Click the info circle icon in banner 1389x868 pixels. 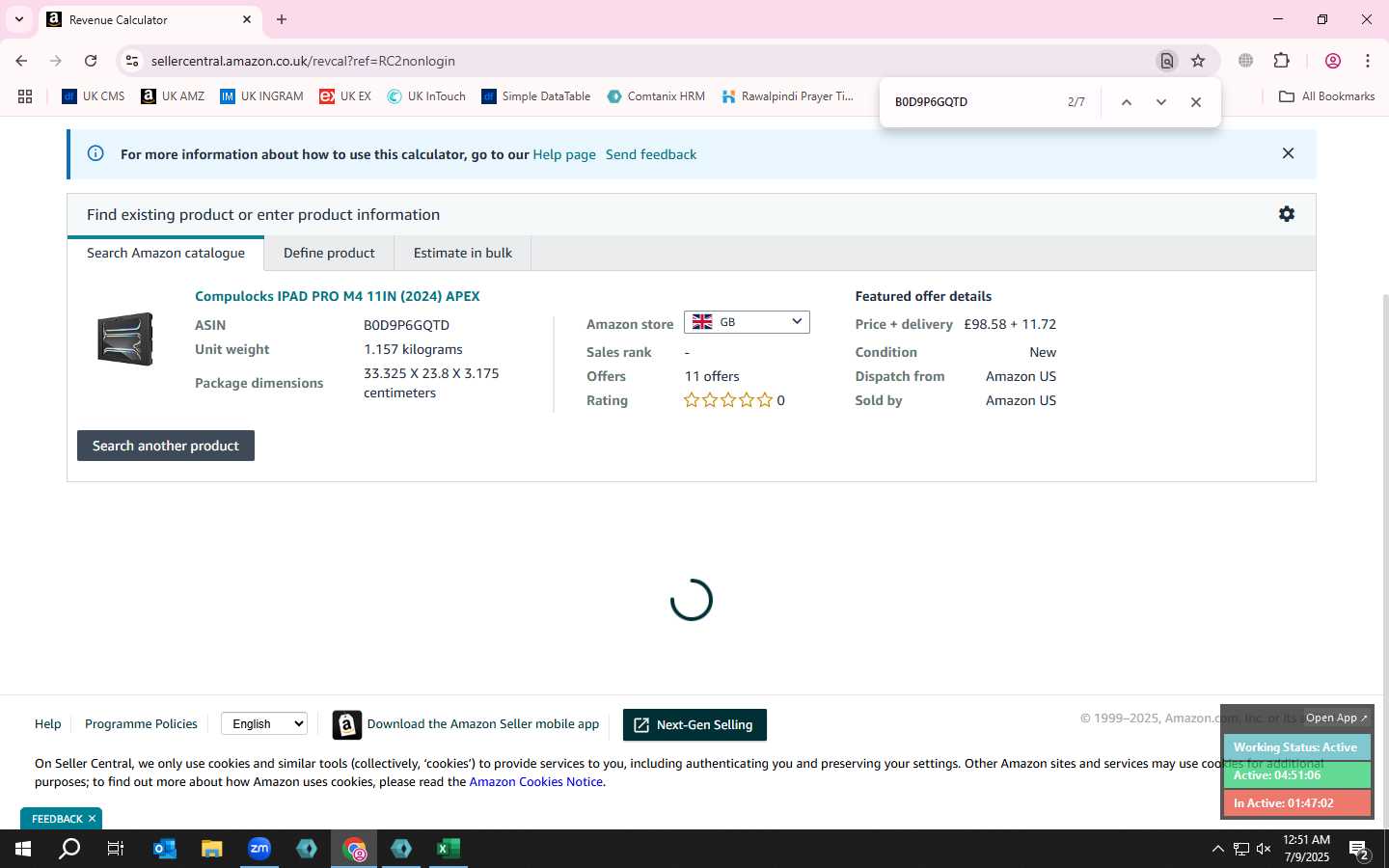point(95,153)
